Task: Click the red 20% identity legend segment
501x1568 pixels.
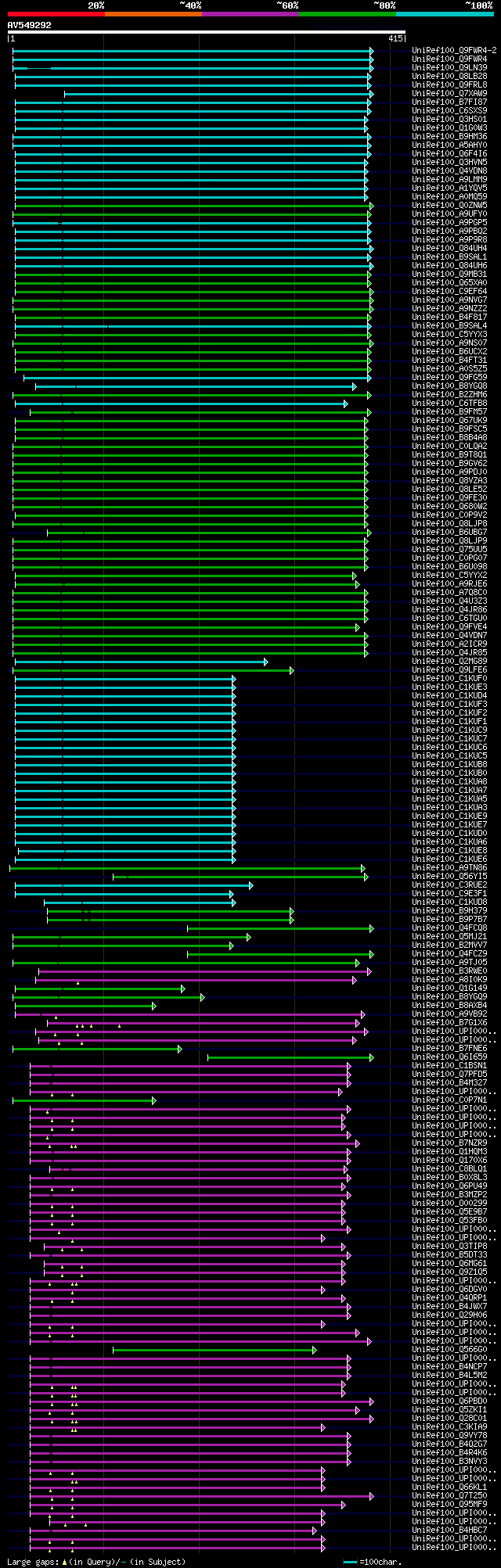Action: coord(56,13)
